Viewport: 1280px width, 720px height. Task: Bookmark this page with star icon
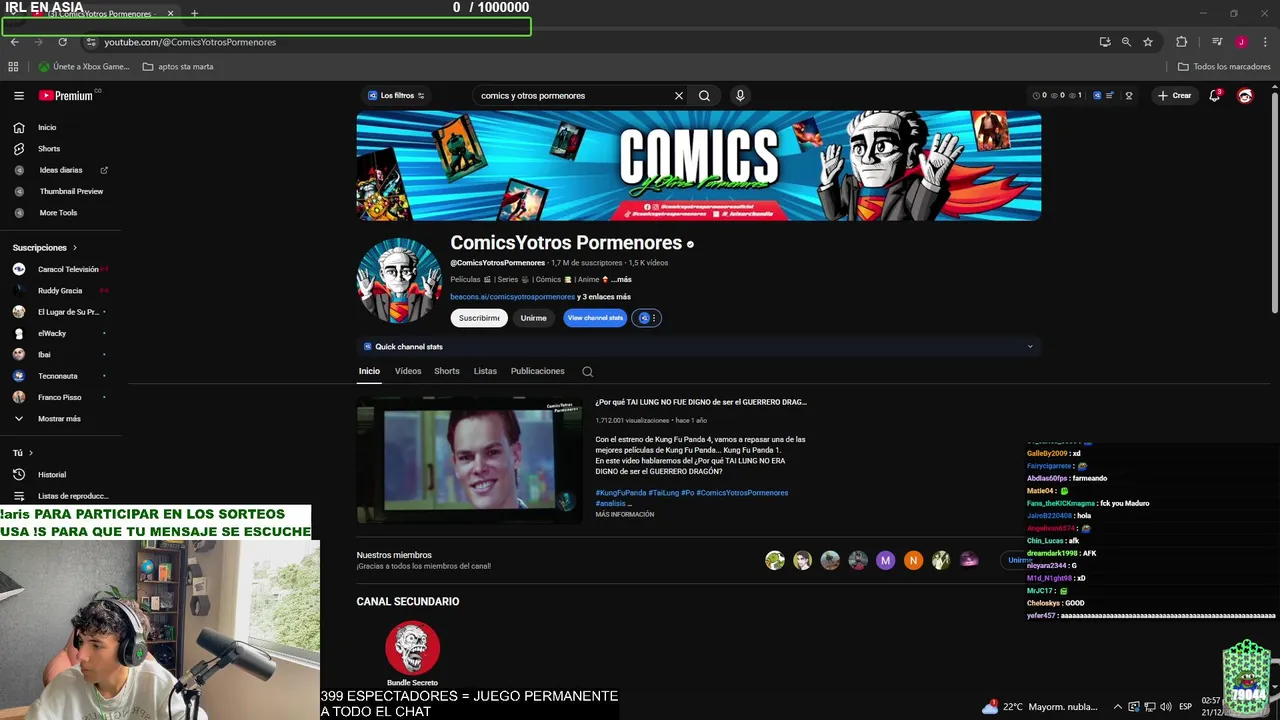click(x=1148, y=42)
